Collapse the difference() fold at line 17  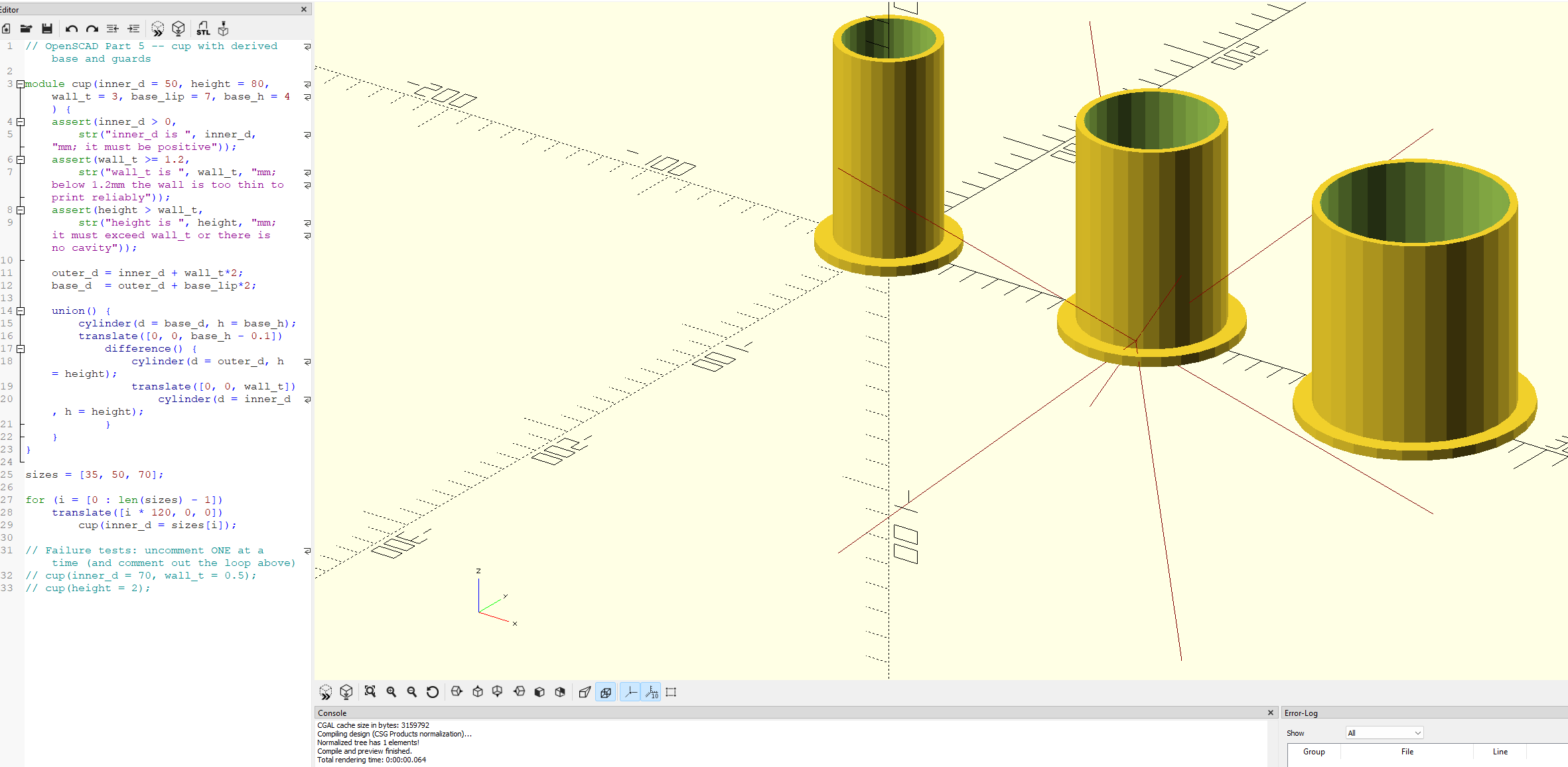click(x=21, y=349)
